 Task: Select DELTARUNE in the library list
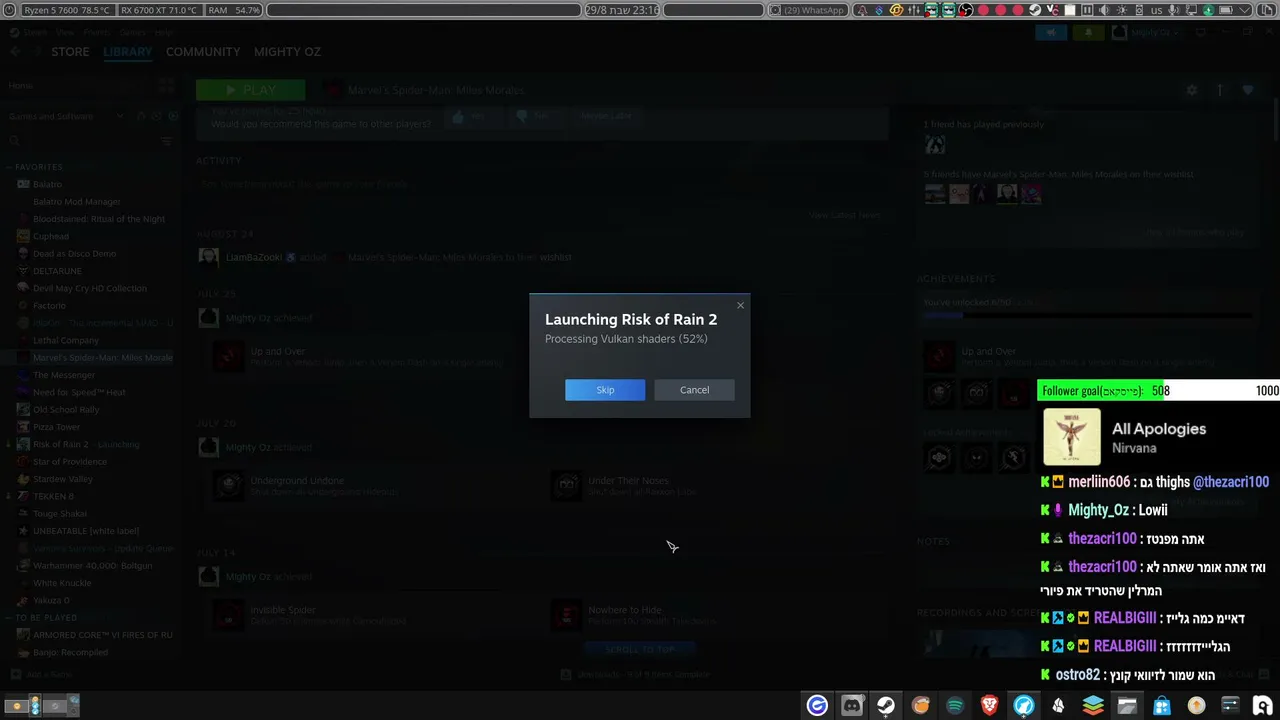click(x=57, y=271)
